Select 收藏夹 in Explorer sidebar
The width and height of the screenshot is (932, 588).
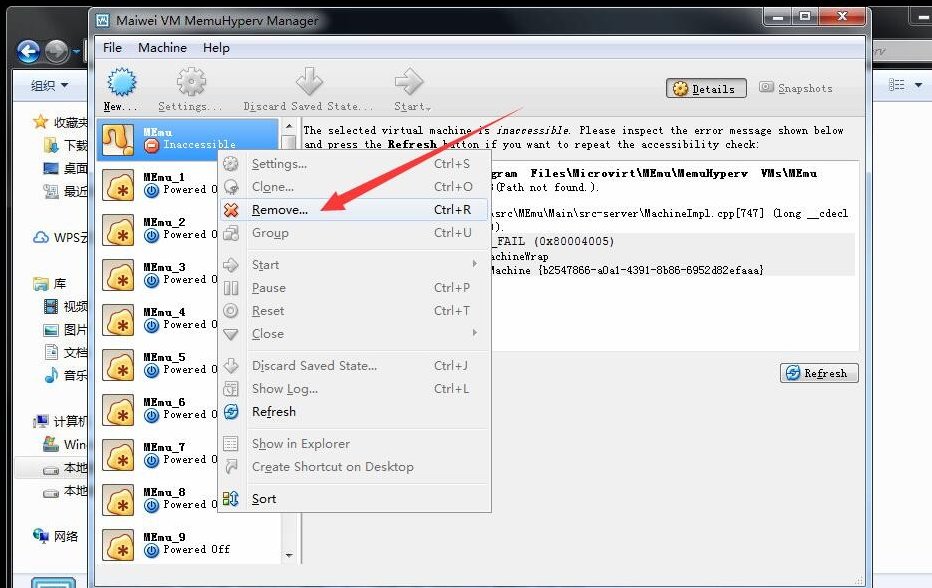tap(61, 122)
